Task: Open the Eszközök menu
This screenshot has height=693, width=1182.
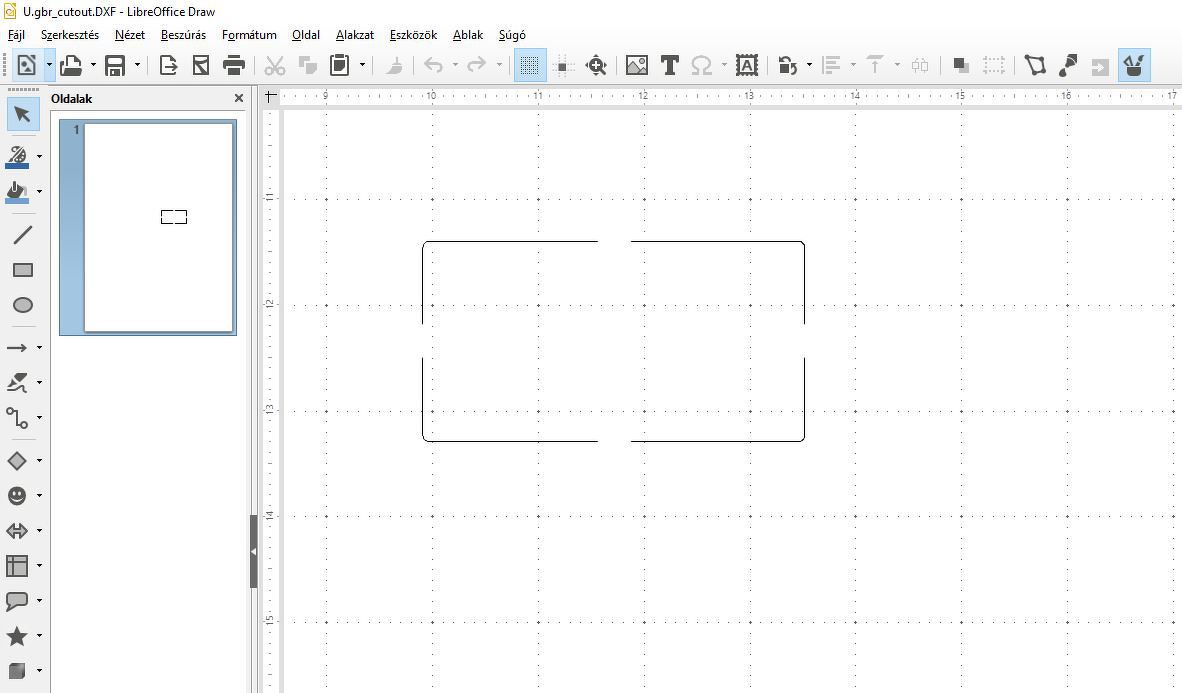Action: 413,35
